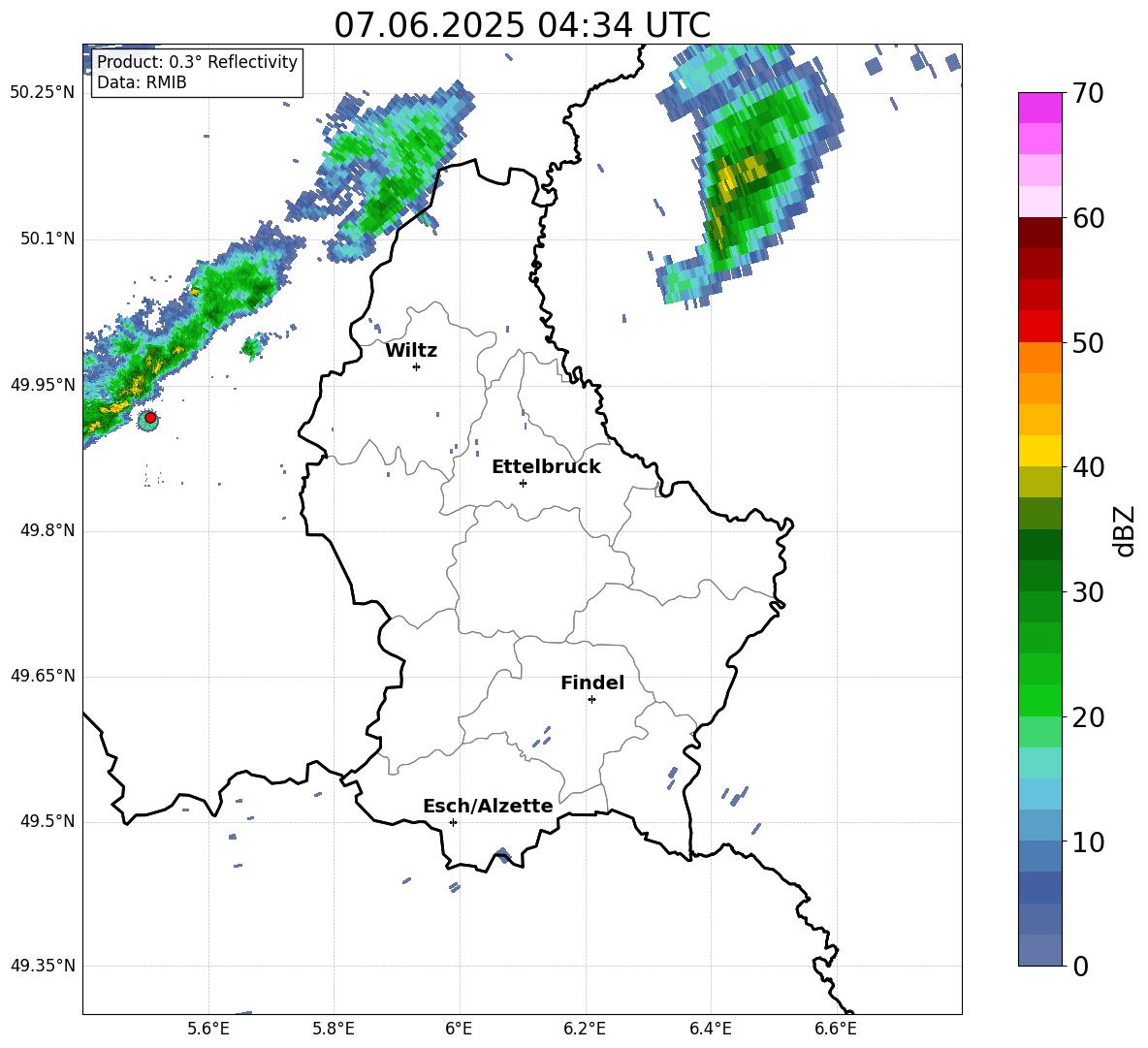This screenshot has width=1148, height=1048.
Task: Select the Esch/Alzette city label
Action: click(x=488, y=806)
